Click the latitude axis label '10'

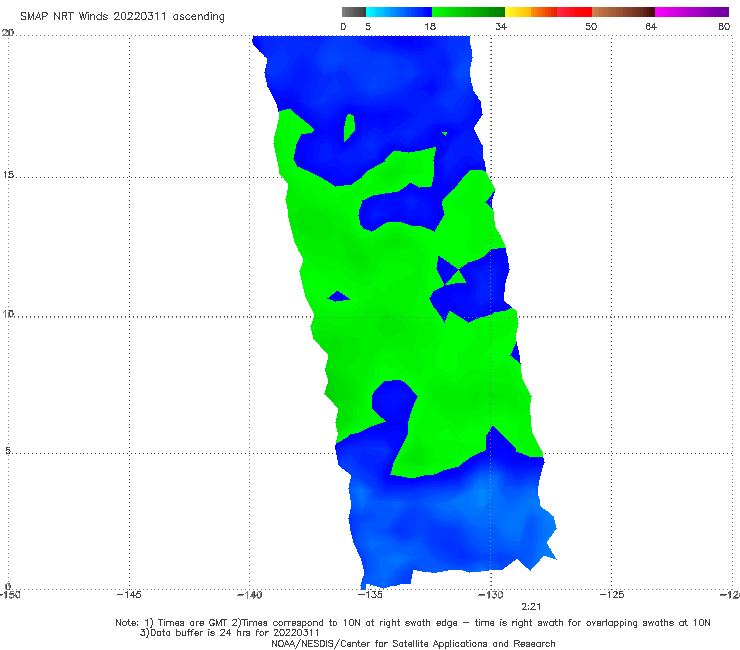coord(8,313)
